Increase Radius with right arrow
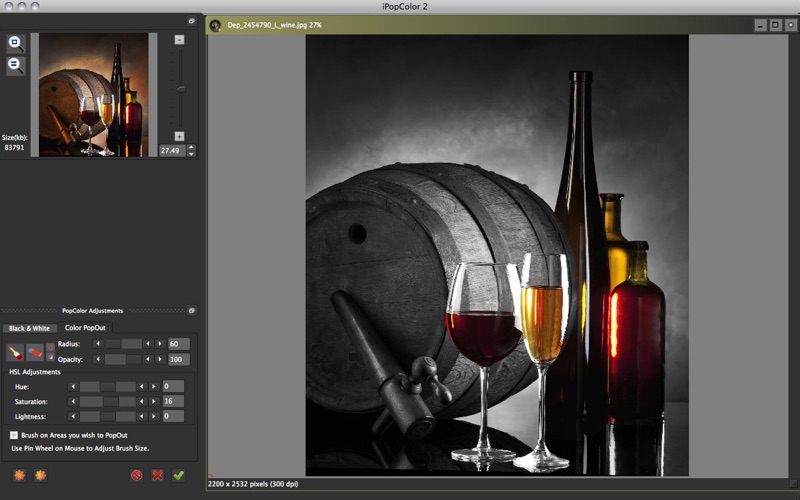The height and width of the screenshot is (500, 800). click(160, 344)
